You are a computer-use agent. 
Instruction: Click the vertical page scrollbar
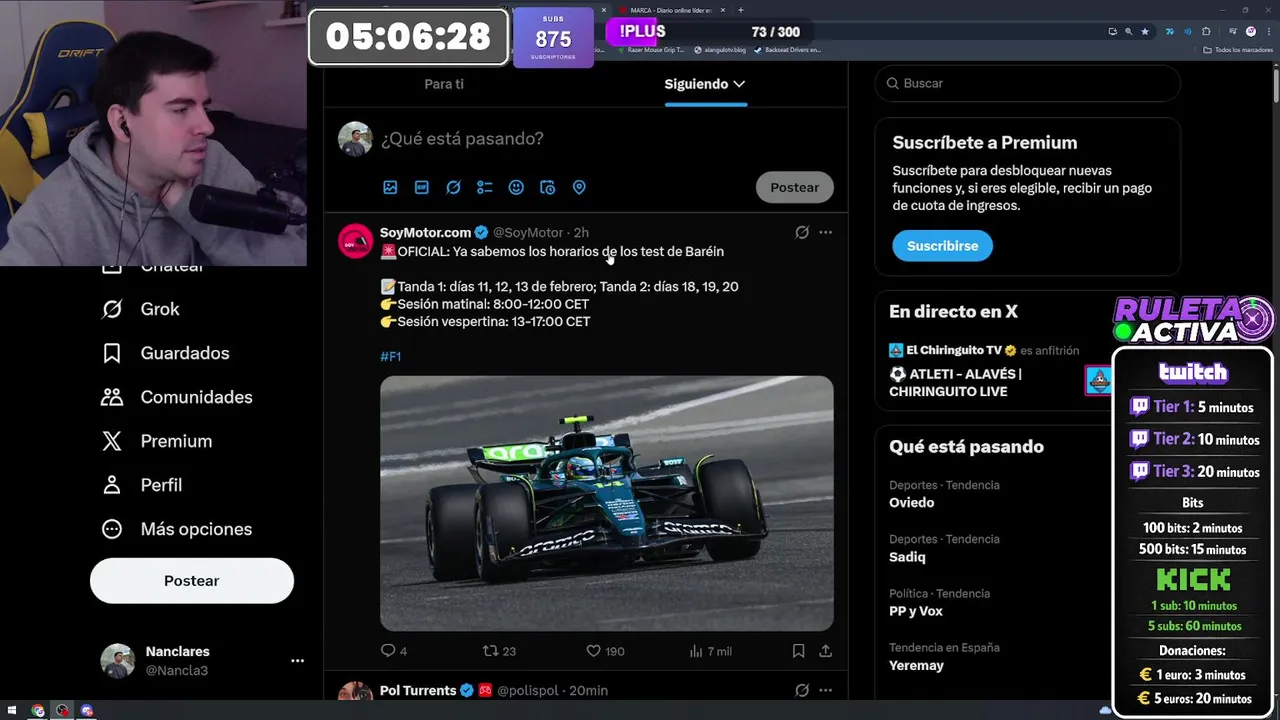point(1275,85)
